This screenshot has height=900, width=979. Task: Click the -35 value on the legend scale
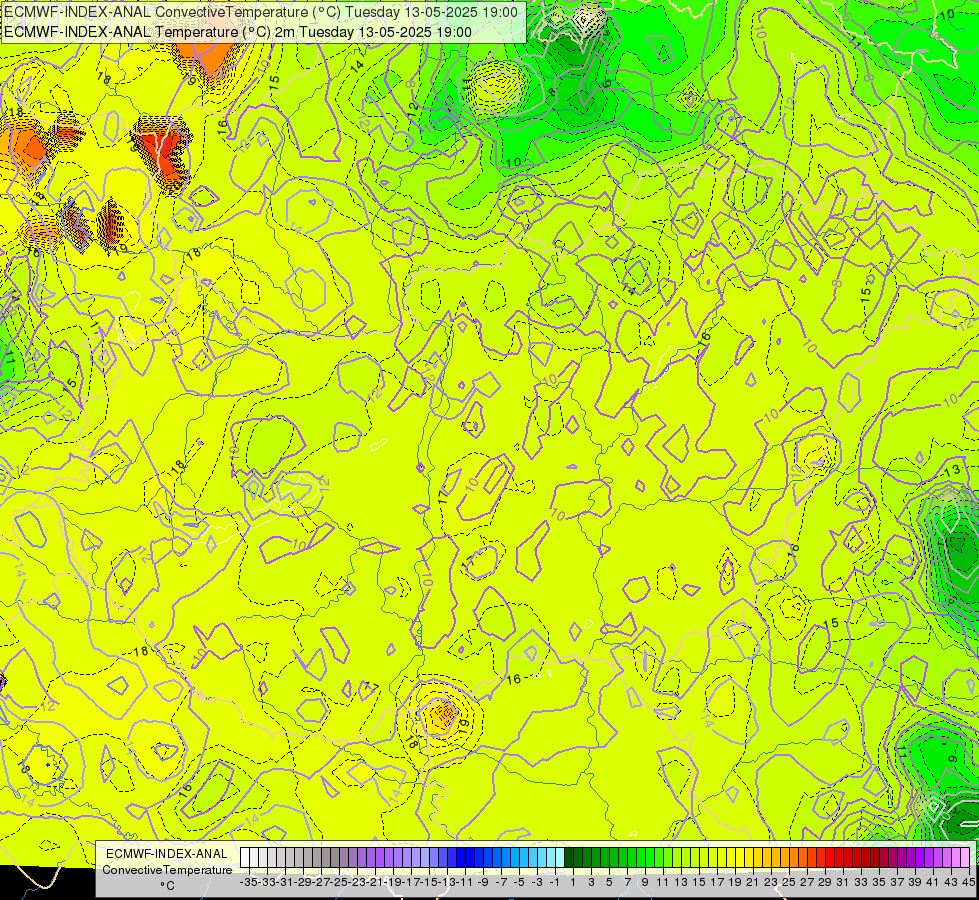pyautogui.click(x=248, y=883)
